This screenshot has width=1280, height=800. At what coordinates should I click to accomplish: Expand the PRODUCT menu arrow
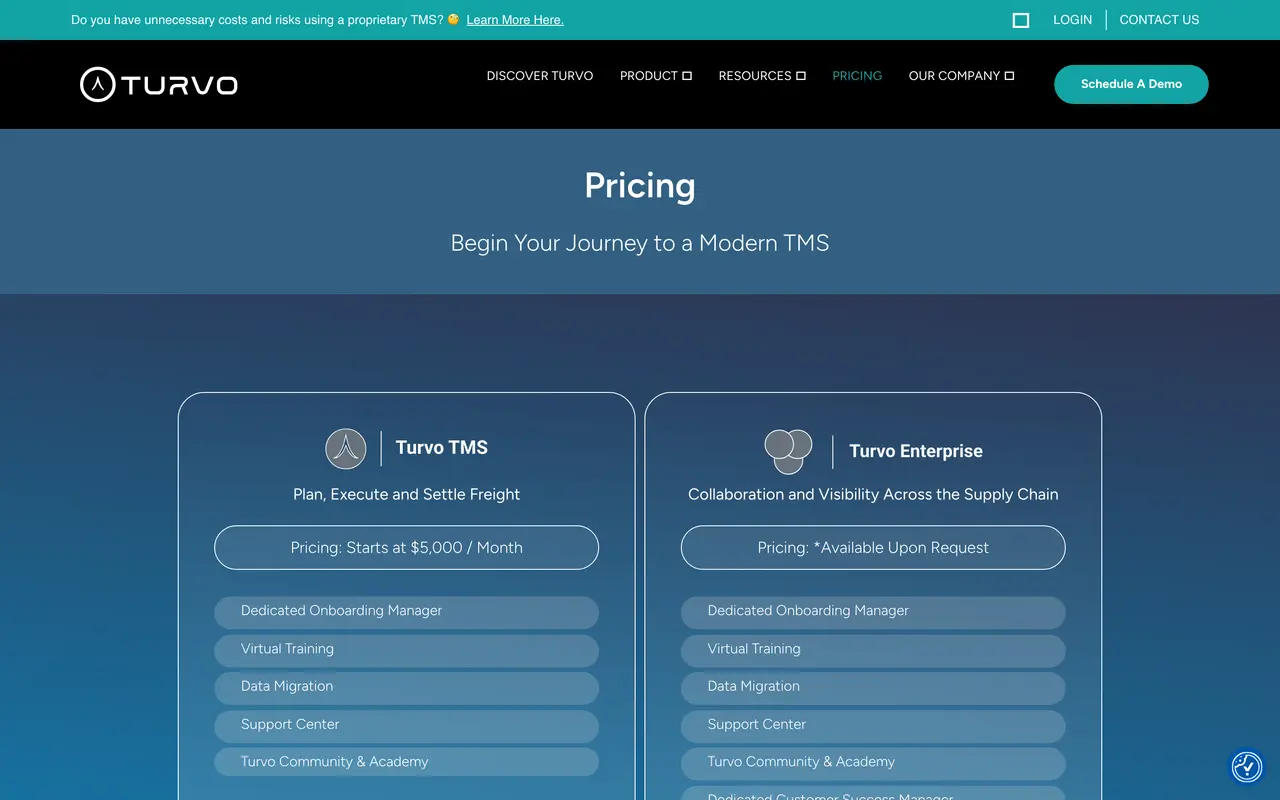tap(687, 76)
